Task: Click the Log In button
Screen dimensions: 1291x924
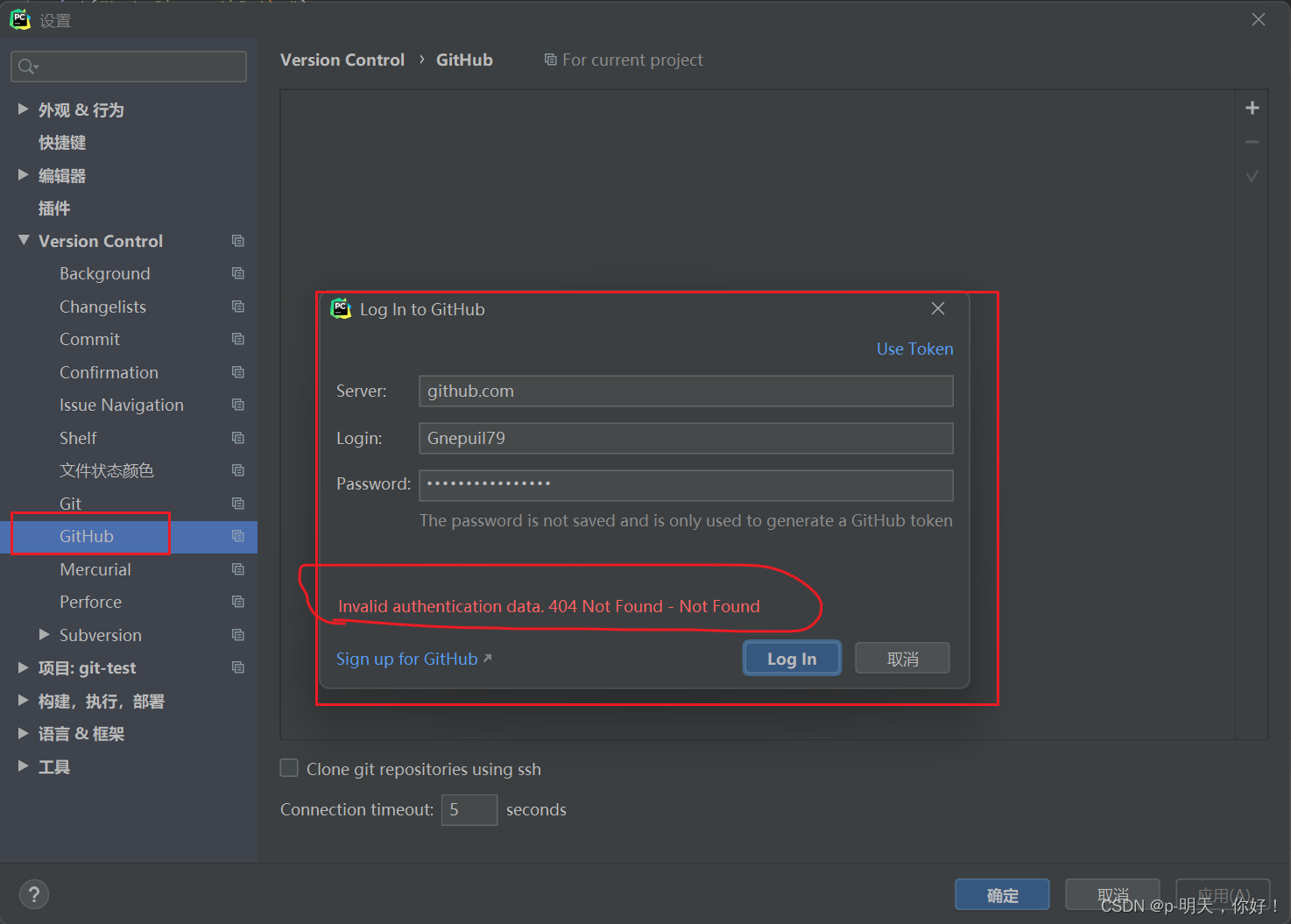Action: [x=792, y=659]
